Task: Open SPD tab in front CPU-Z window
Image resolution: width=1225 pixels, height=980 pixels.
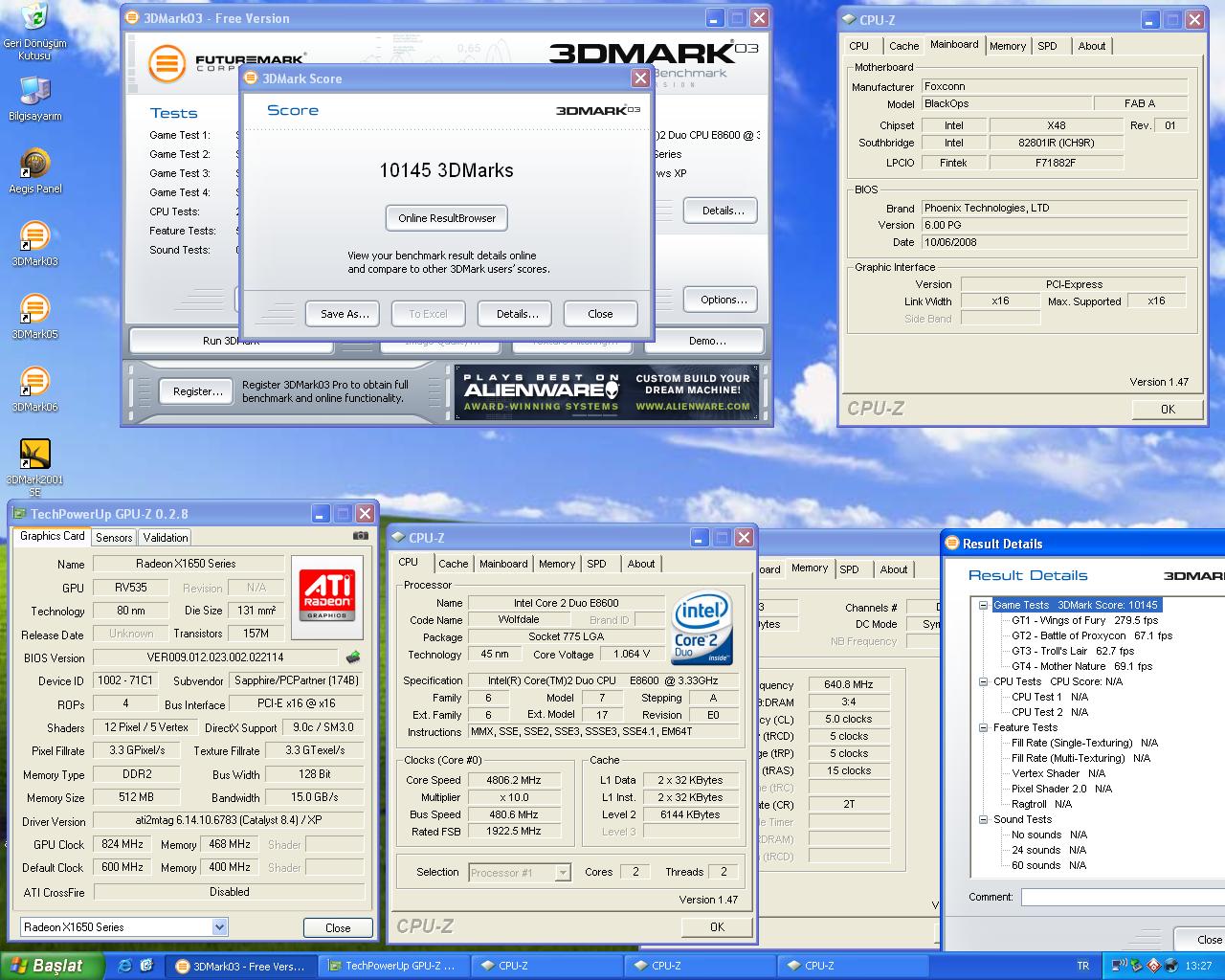Action: (596, 564)
